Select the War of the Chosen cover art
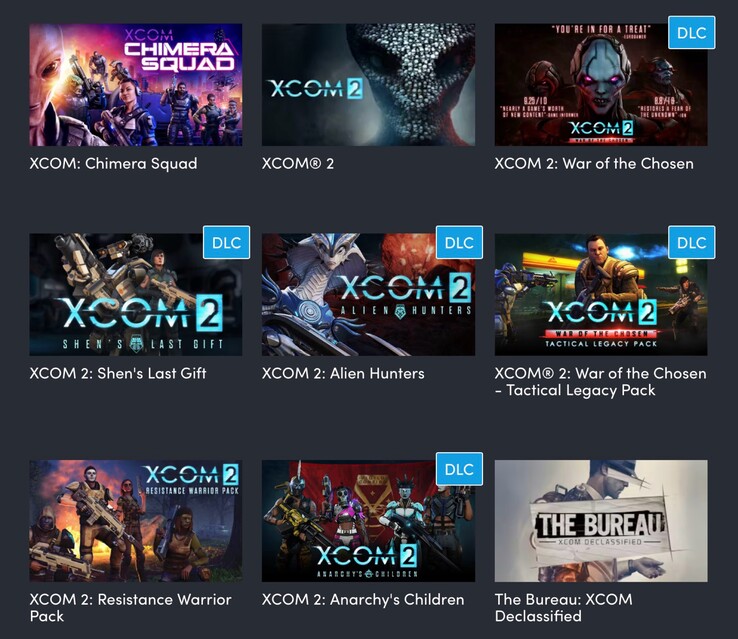Image resolution: width=738 pixels, height=639 pixels. pos(601,85)
